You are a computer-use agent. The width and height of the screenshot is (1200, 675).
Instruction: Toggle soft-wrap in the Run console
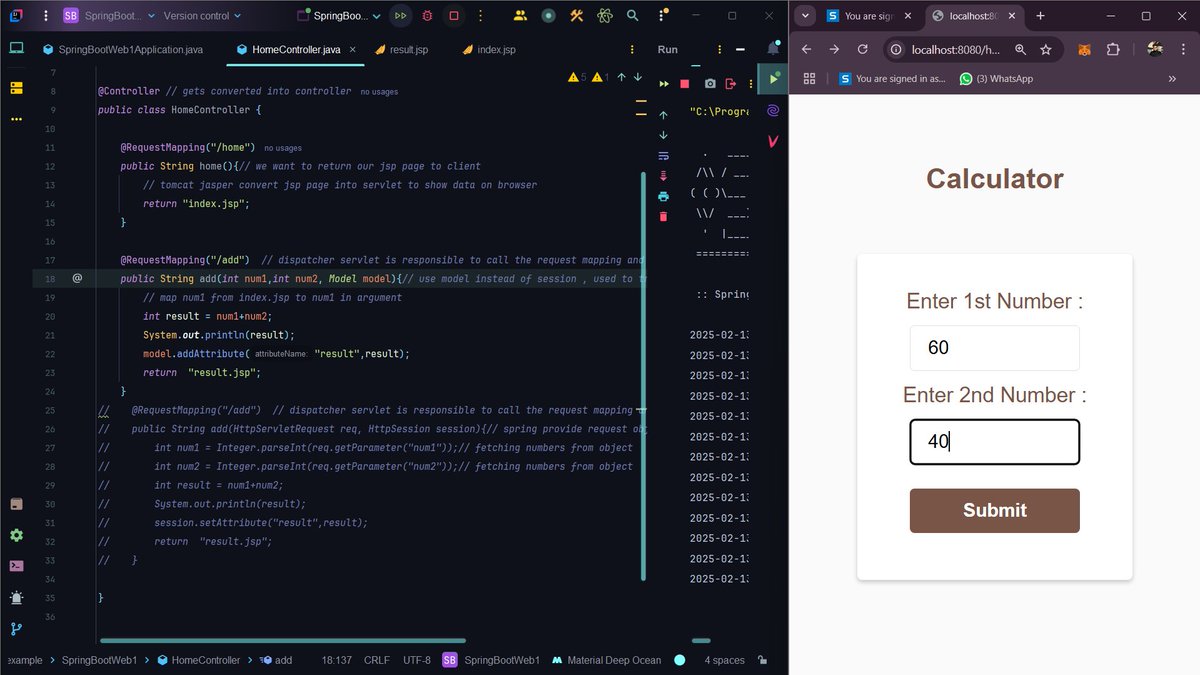pyautogui.click(x=662, y=156)
